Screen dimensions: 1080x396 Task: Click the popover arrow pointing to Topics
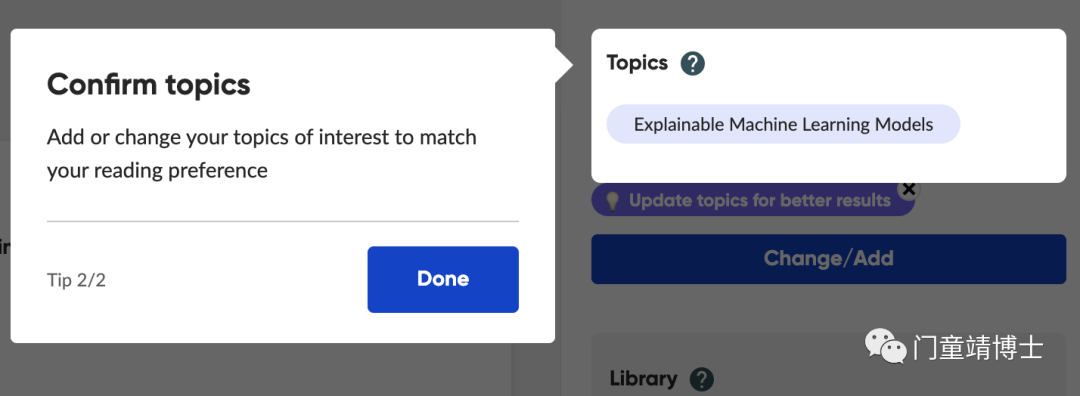(x=563, y=65)
